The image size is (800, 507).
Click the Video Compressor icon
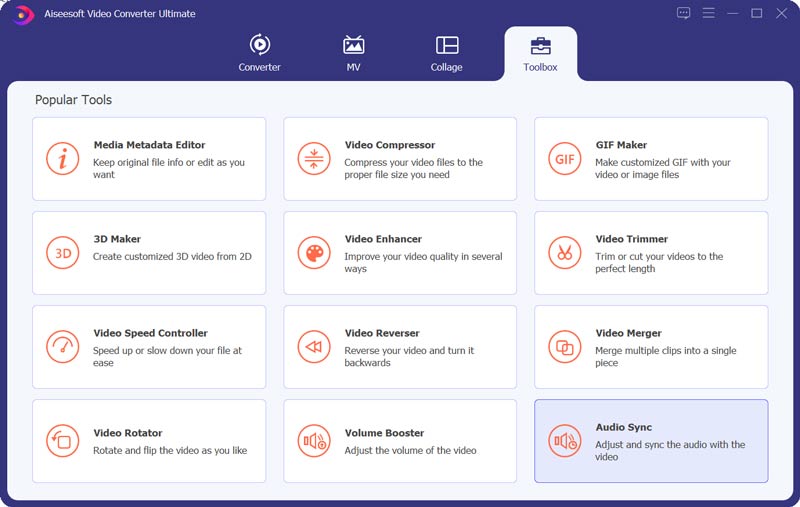314,159
